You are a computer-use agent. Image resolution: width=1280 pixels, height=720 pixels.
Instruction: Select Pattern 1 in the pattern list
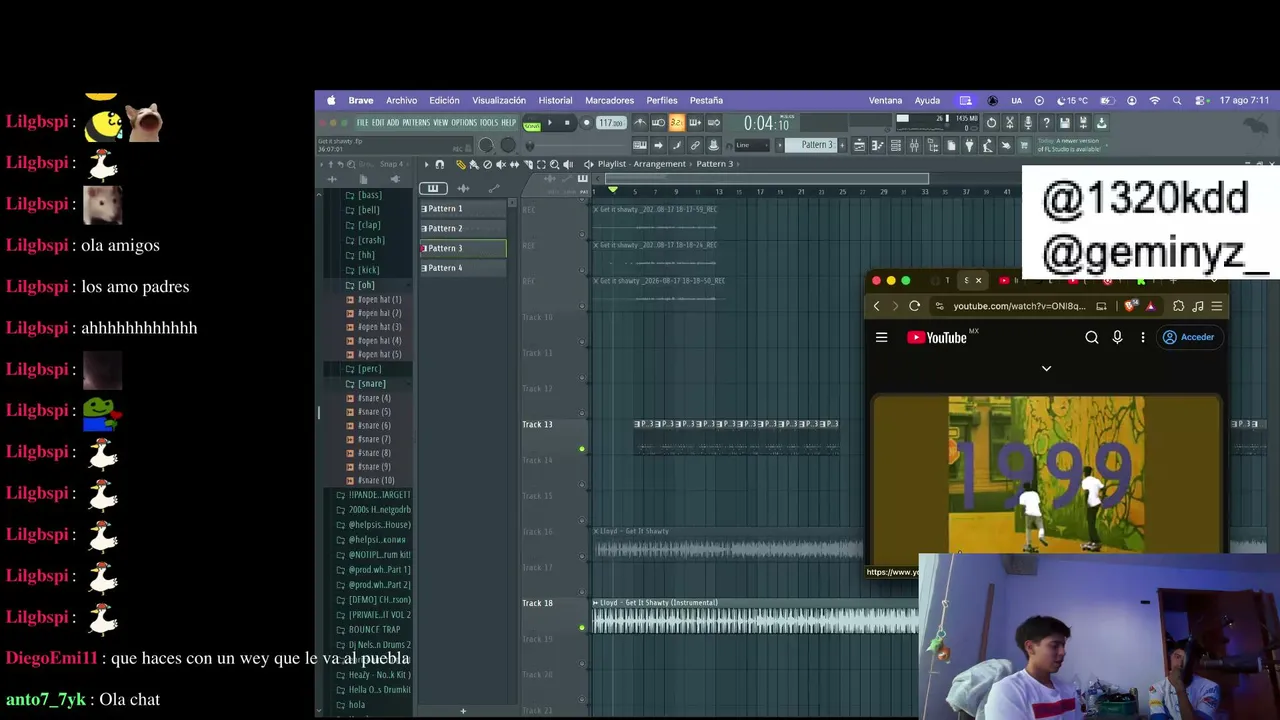[463, 209]
